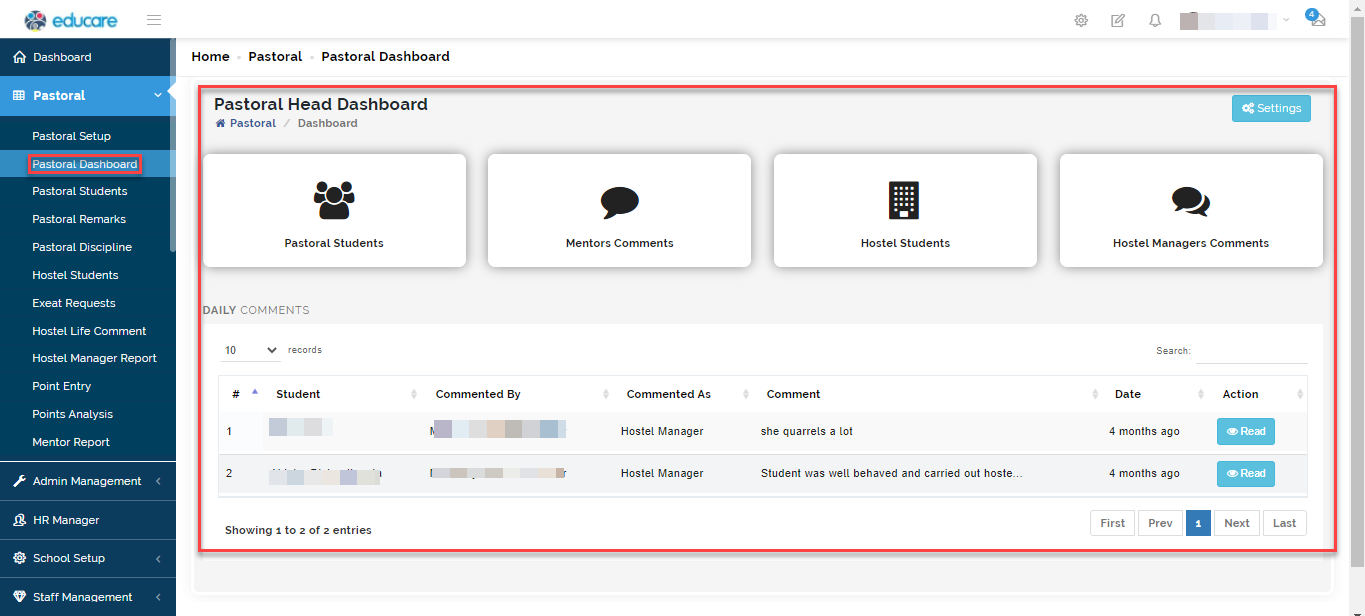Open Mentor Report
Image resolution: width=1365 pixels, height=616 pixels.
pos(71,442)
